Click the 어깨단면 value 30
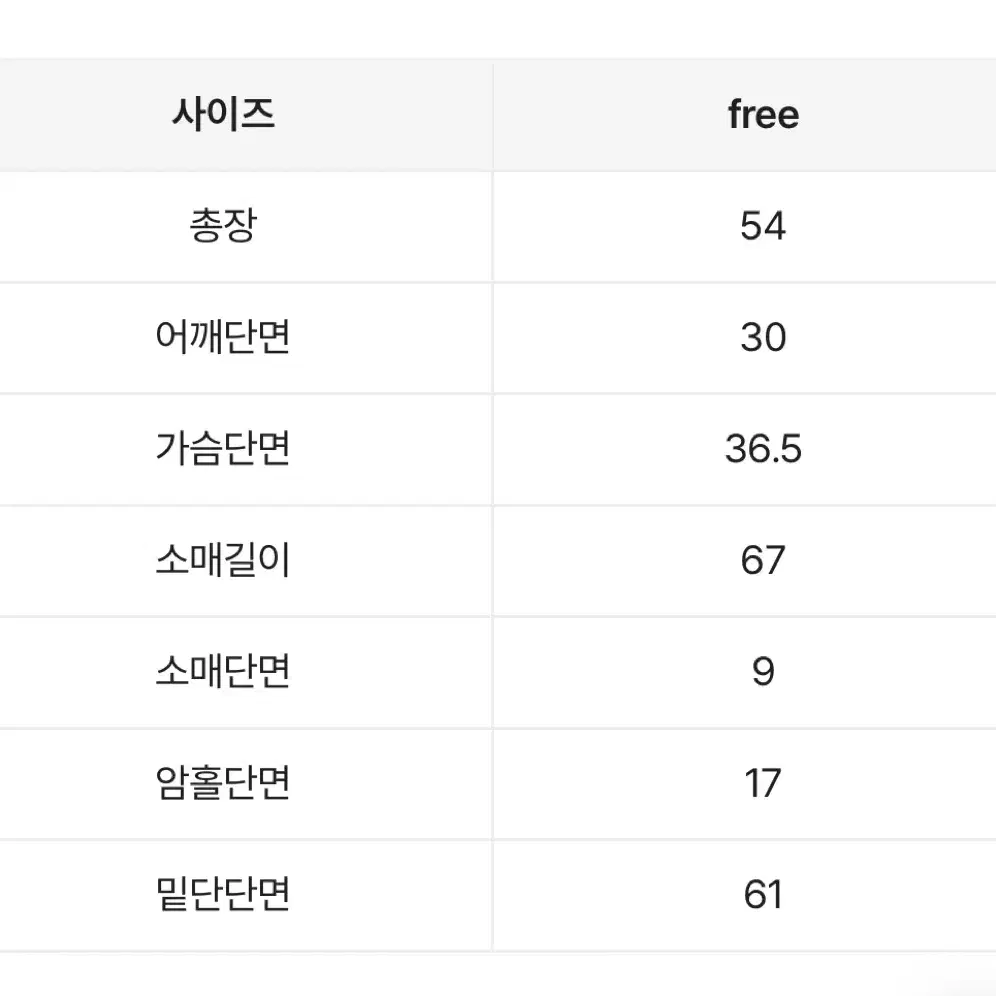Image resolution: width=996 pixels, height=996 pixels. coord(763,337)
